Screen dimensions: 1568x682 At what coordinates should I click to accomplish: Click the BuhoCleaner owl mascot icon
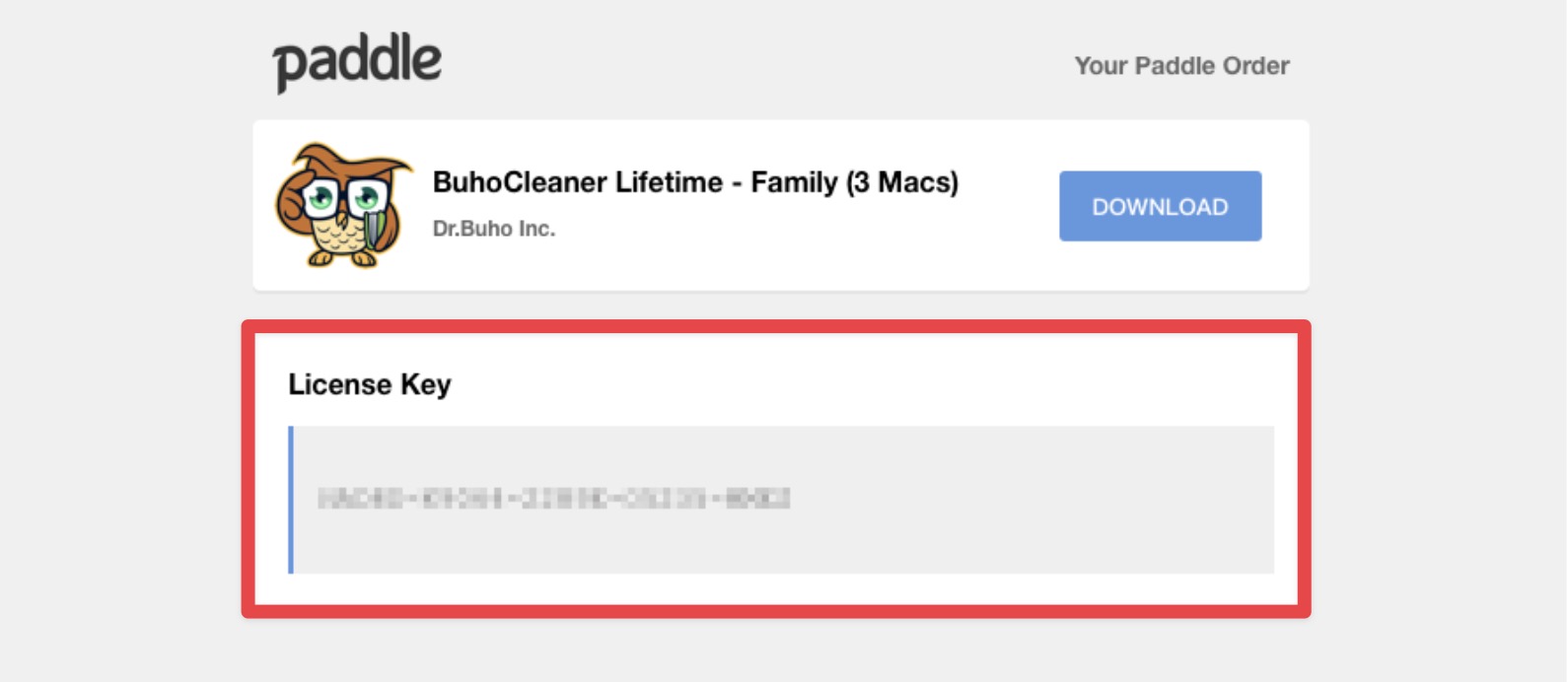(342, 205)
